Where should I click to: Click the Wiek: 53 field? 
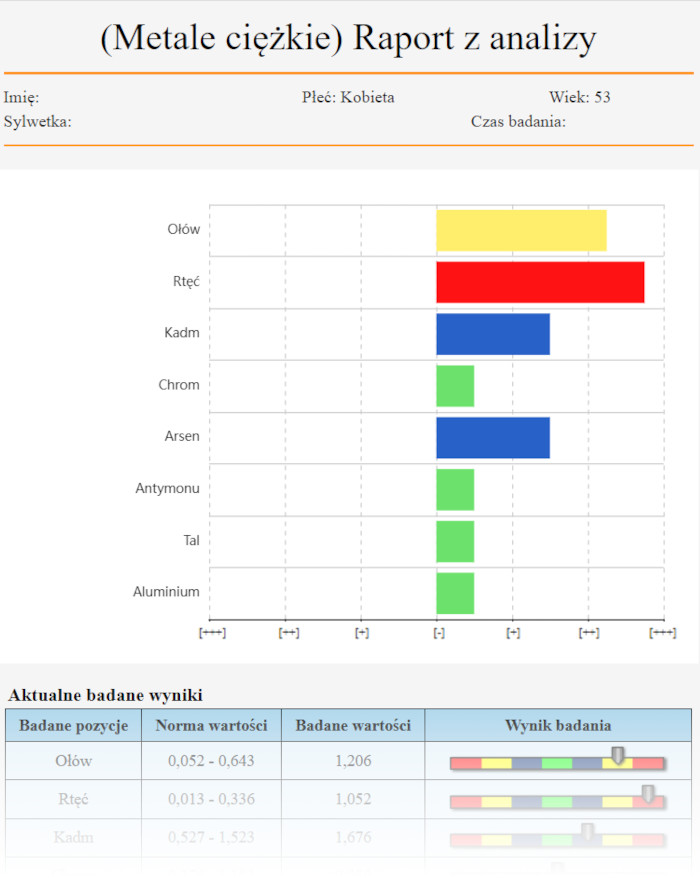pos(579,97)
